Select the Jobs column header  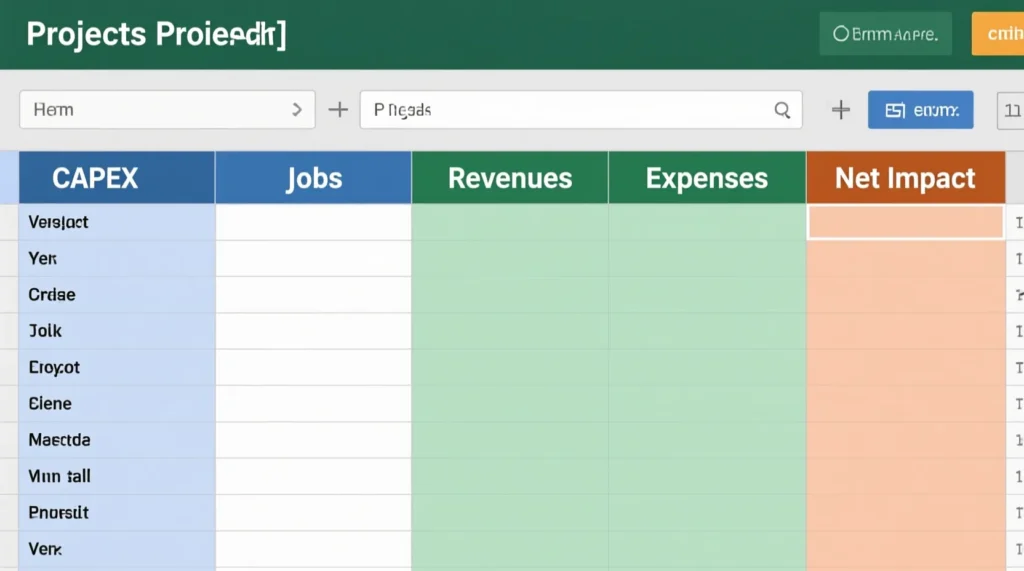(x=313, y=178)
